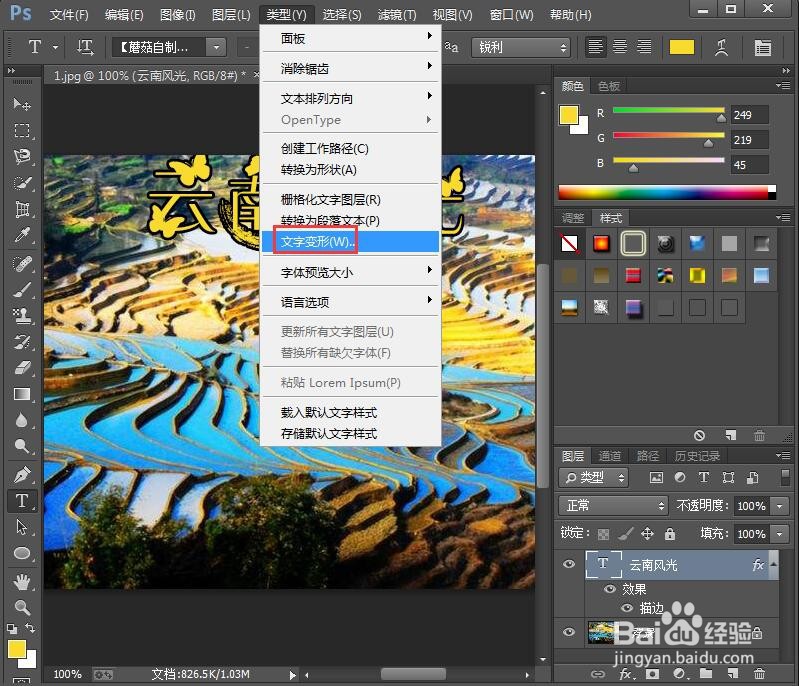Select the Clone Stamp tool
The width and height of the screenshot is (799, 686).
click(21, 316)
